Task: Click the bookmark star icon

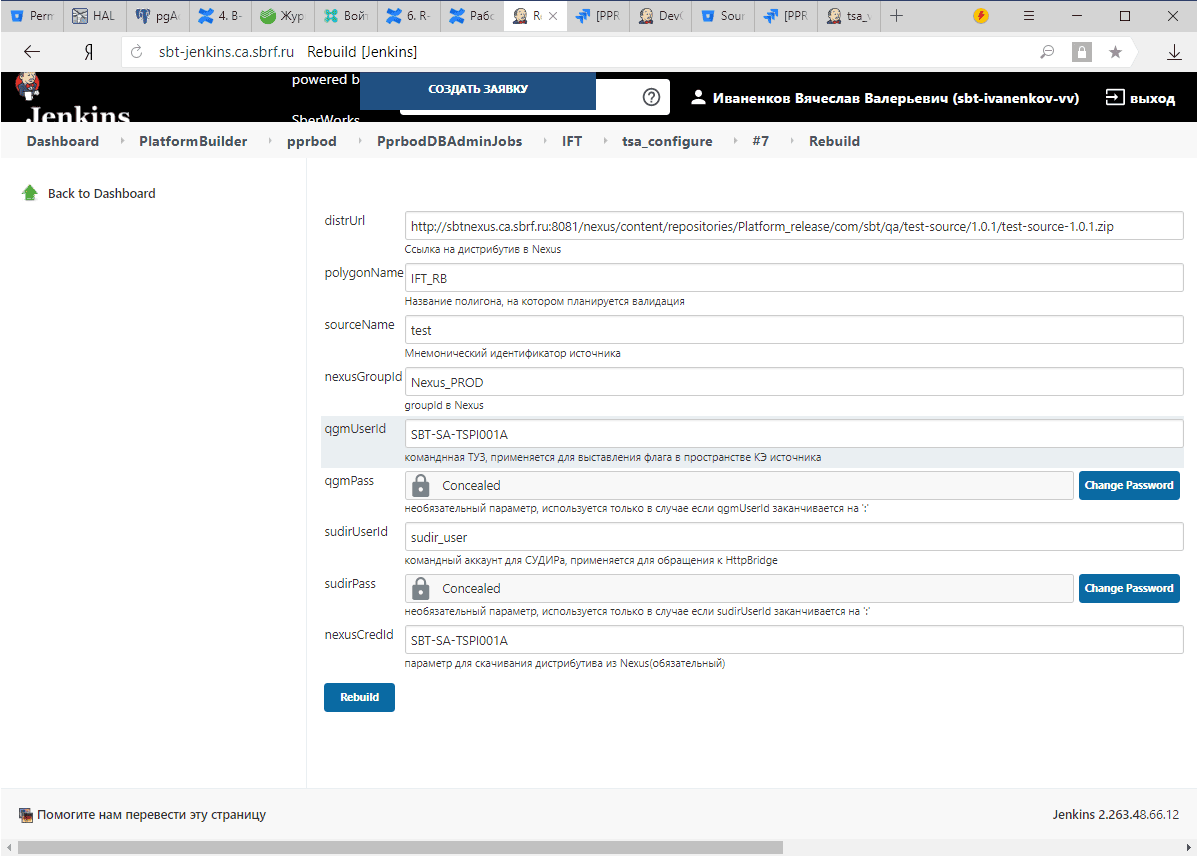Action: pyautogui.click(x=1115, y=52)
